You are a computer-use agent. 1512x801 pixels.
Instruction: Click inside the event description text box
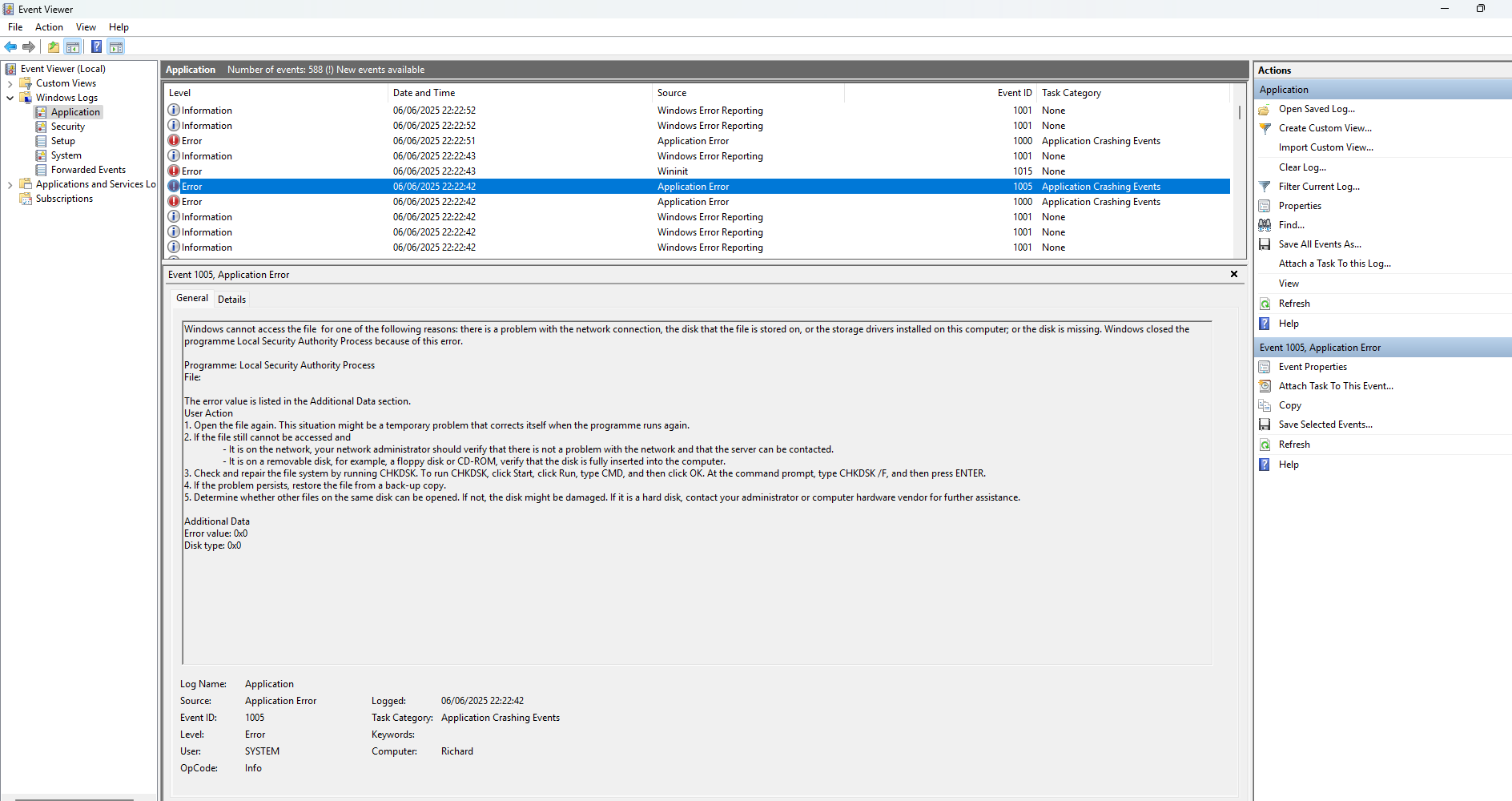(x=697, y=493)
